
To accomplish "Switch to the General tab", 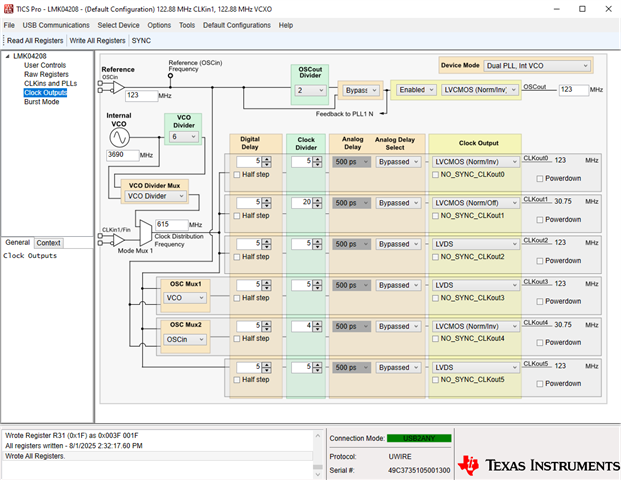I will 17,242.
